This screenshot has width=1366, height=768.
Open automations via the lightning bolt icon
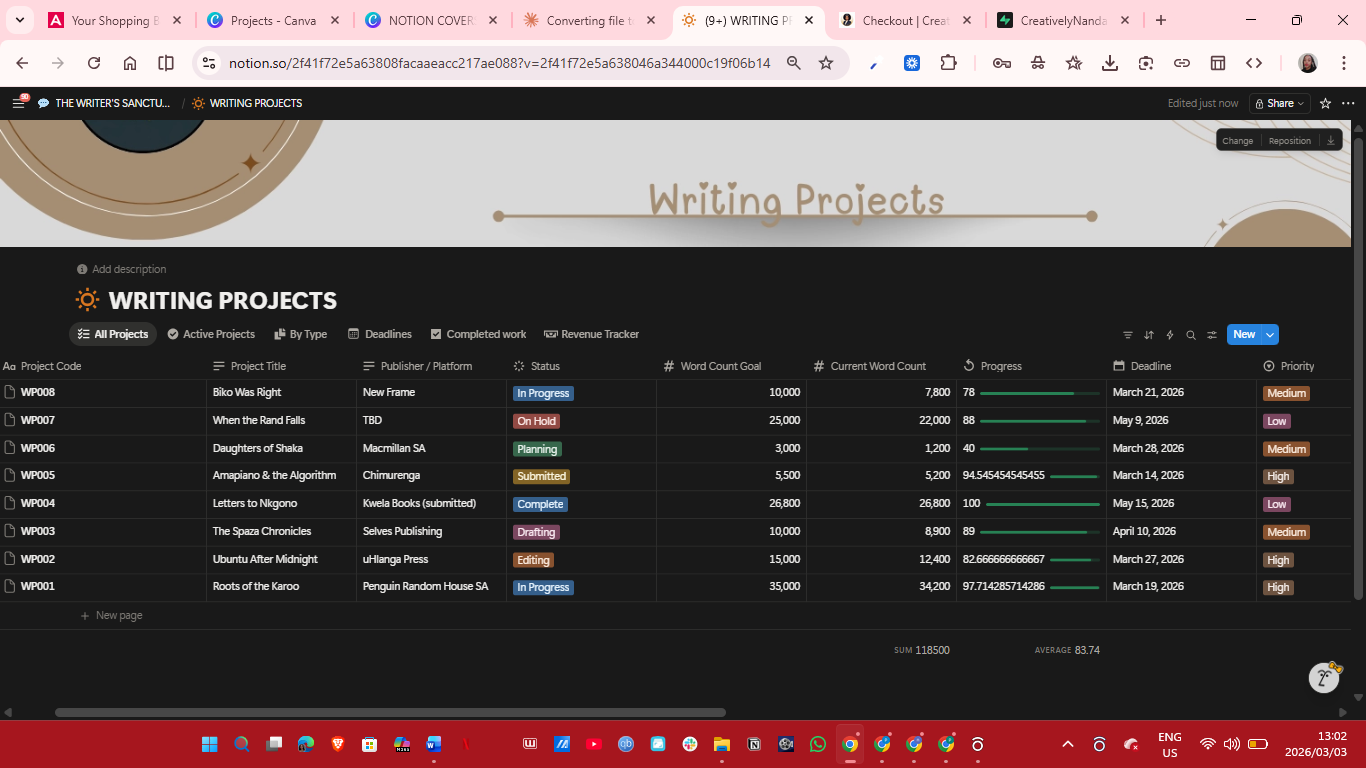(1170, 335)
